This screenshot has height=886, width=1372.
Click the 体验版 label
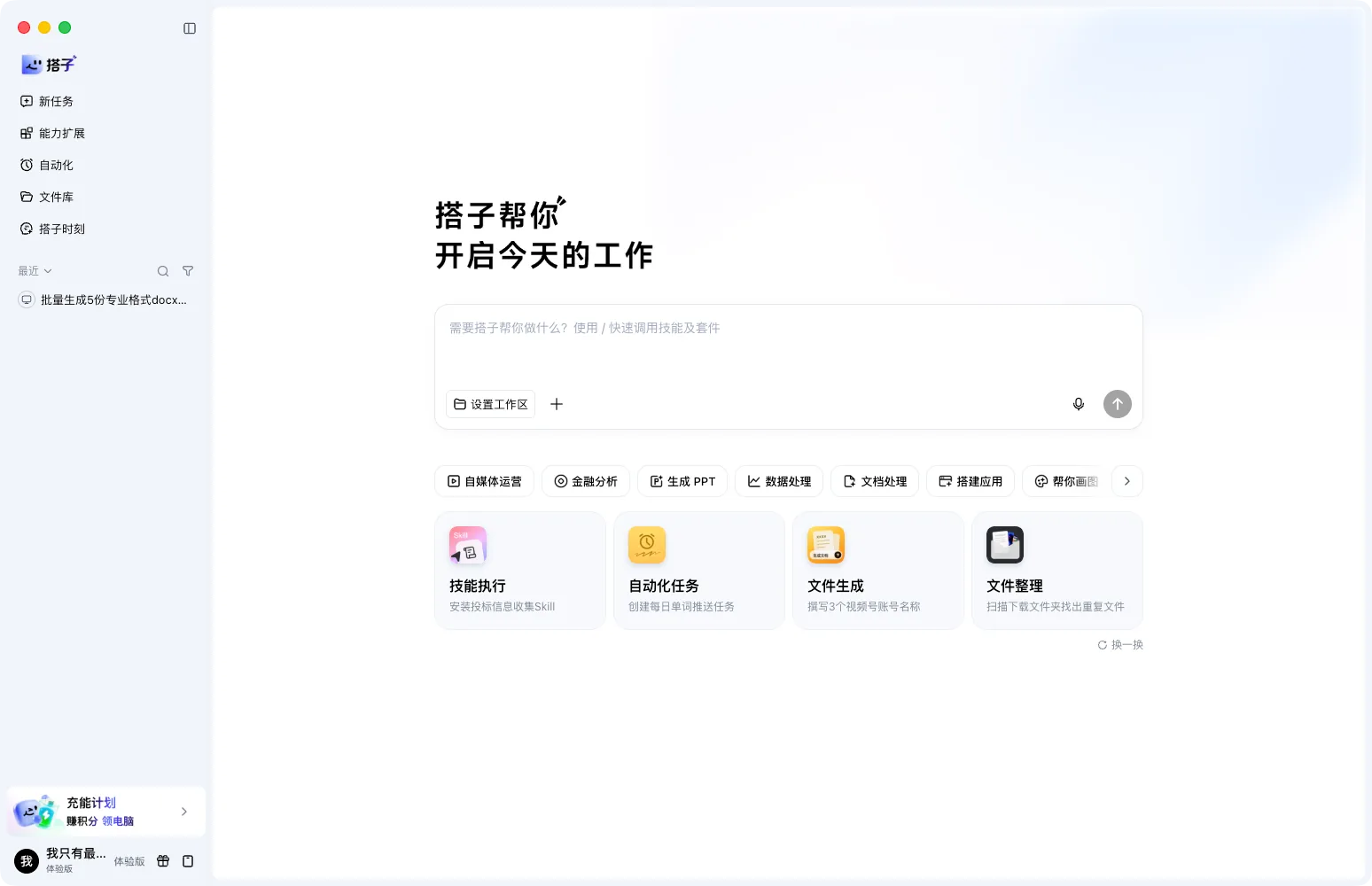click(129, 861)
